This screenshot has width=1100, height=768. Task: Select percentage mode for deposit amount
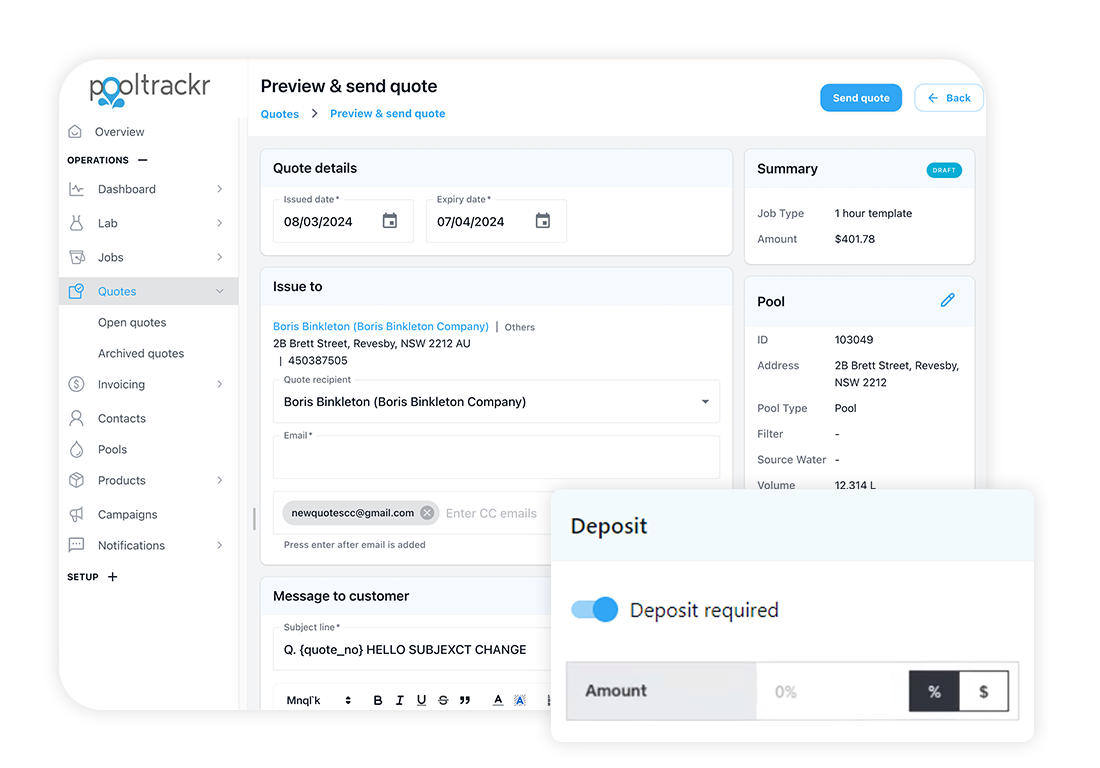point(933,691)
